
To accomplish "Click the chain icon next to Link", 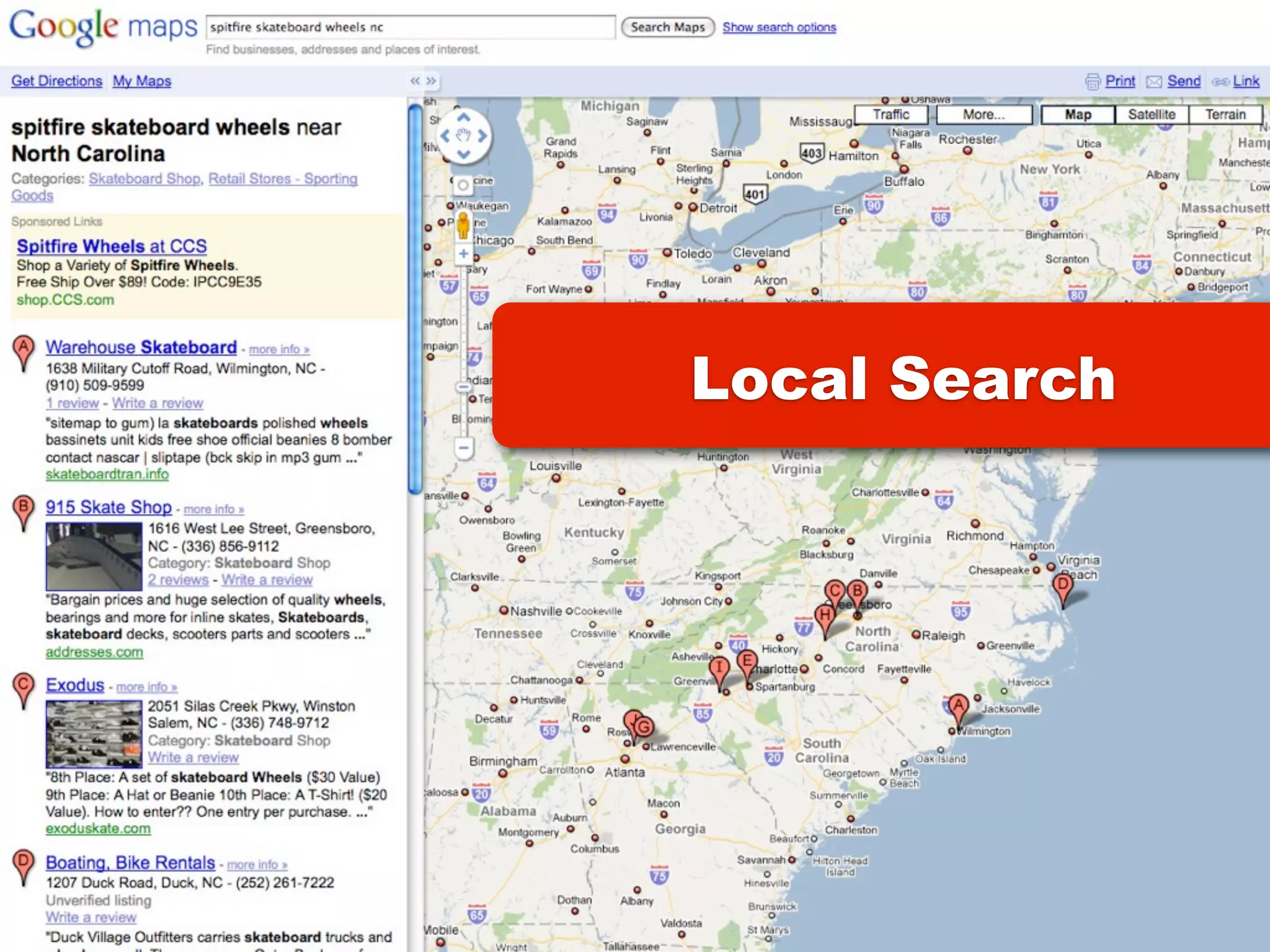I will pyautogui.click(x=1220, y=82).
